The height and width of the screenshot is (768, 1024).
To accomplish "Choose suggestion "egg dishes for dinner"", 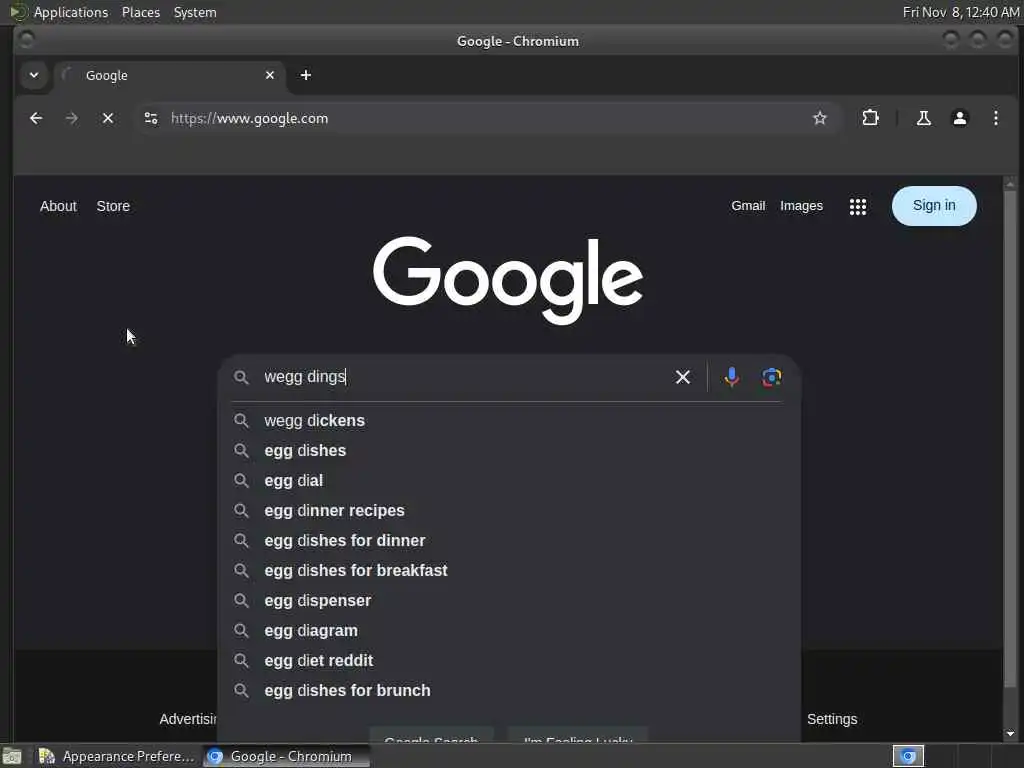I will point(509,541).
